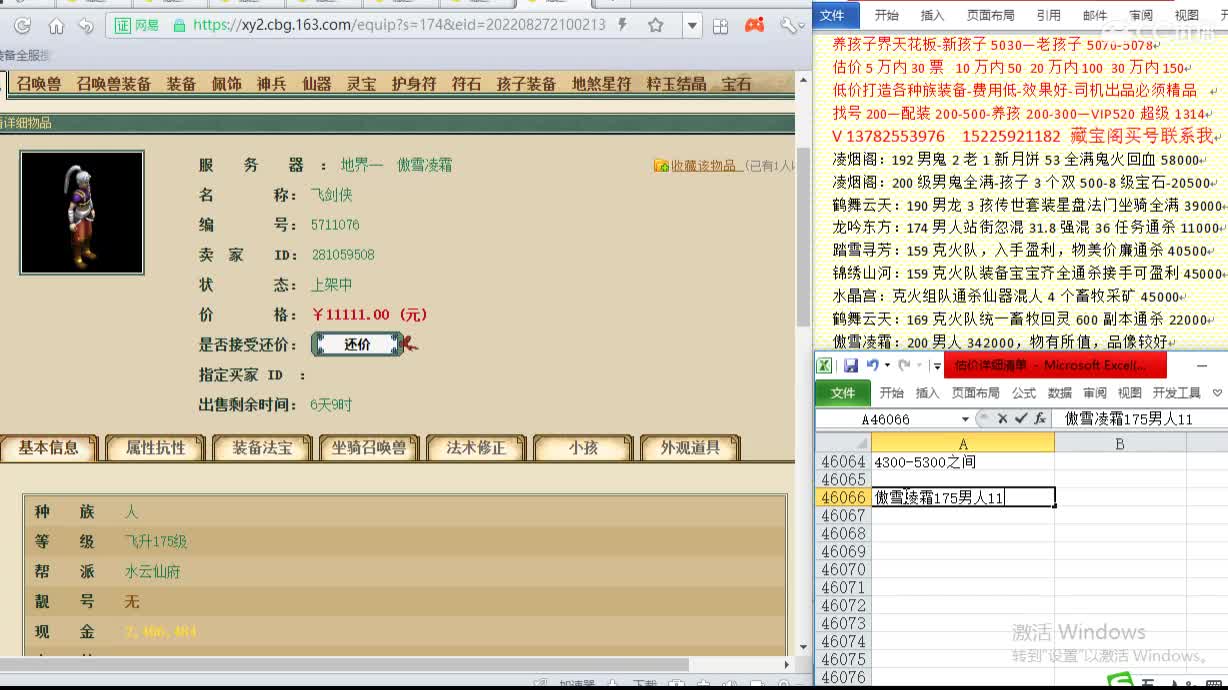
Task: Expand the Excel name box dropdown arrow
Action: pos(965,419)
